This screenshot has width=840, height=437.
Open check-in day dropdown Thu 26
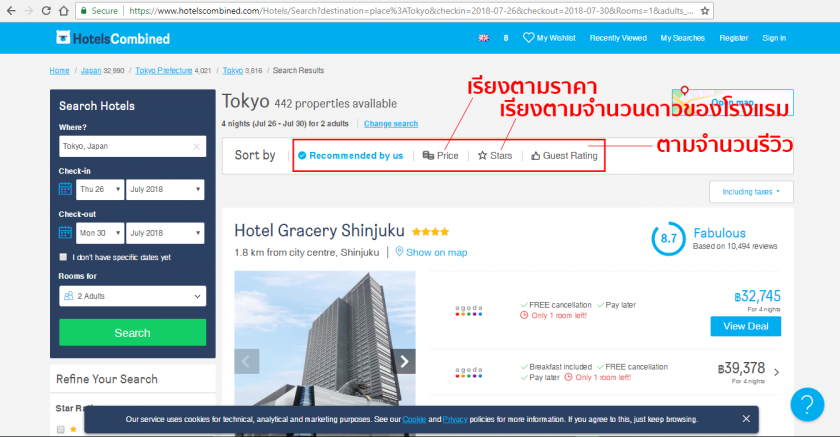(x=100, y=190)
